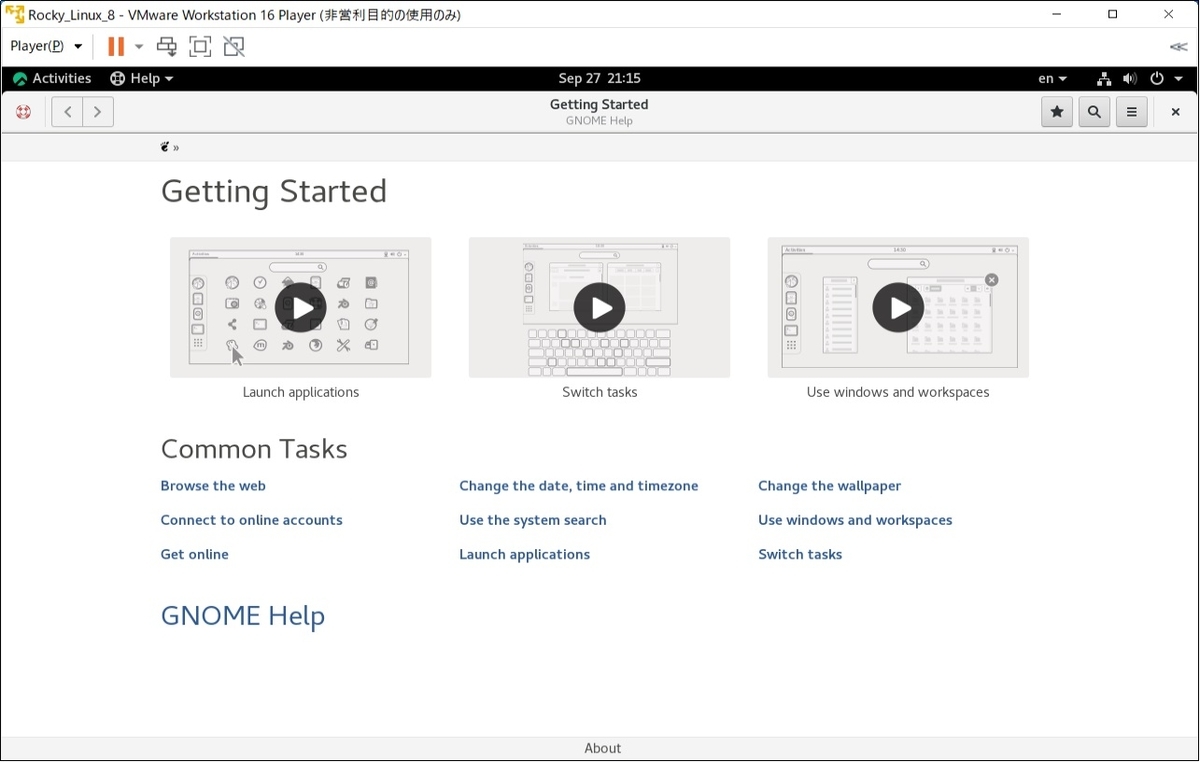The height and width of the screenshot is (762, 1200).
Task: Enter full screen mode in VMware
Action: click(200, 46)
